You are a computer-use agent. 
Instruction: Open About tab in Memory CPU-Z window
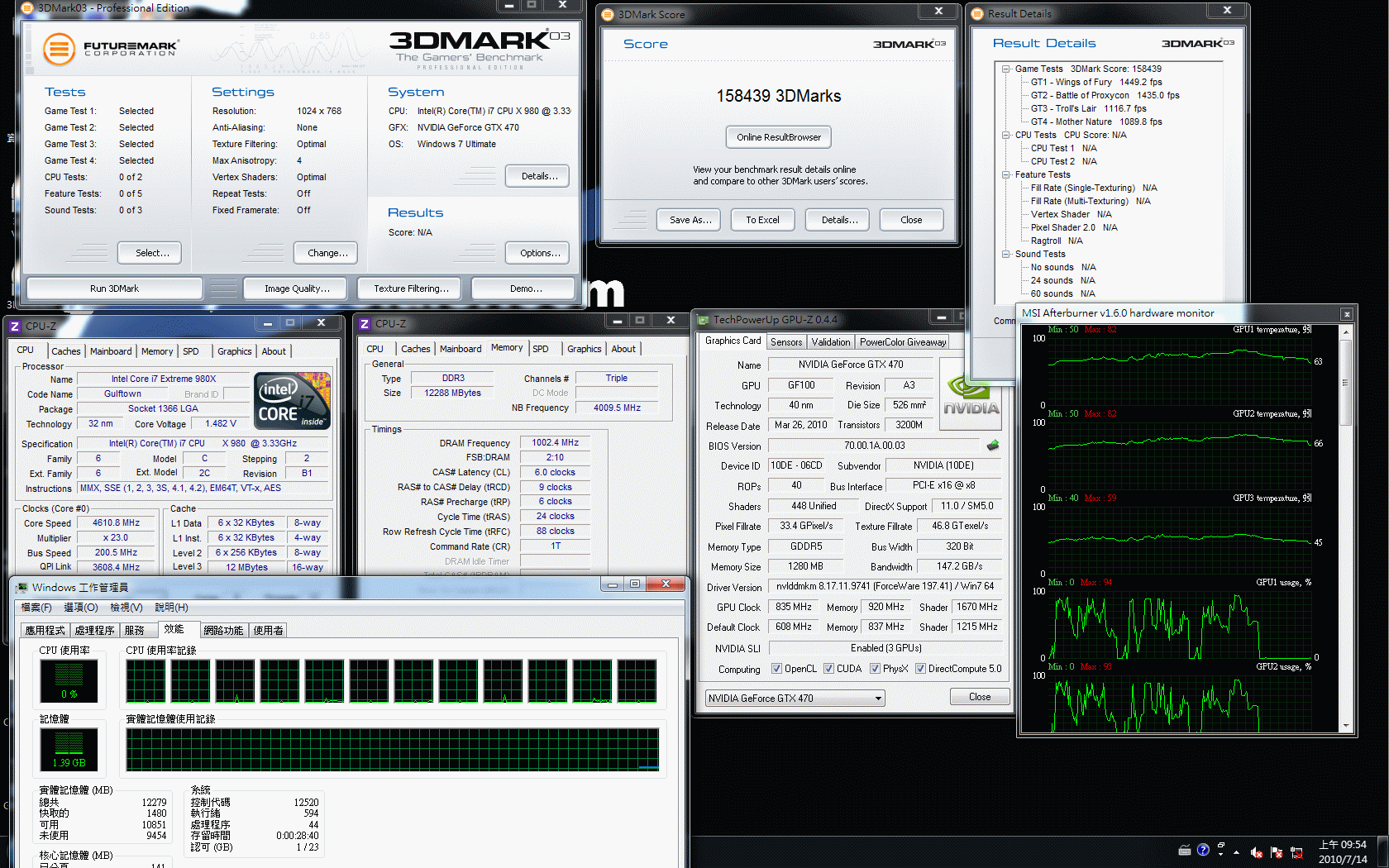click(623, 349)
